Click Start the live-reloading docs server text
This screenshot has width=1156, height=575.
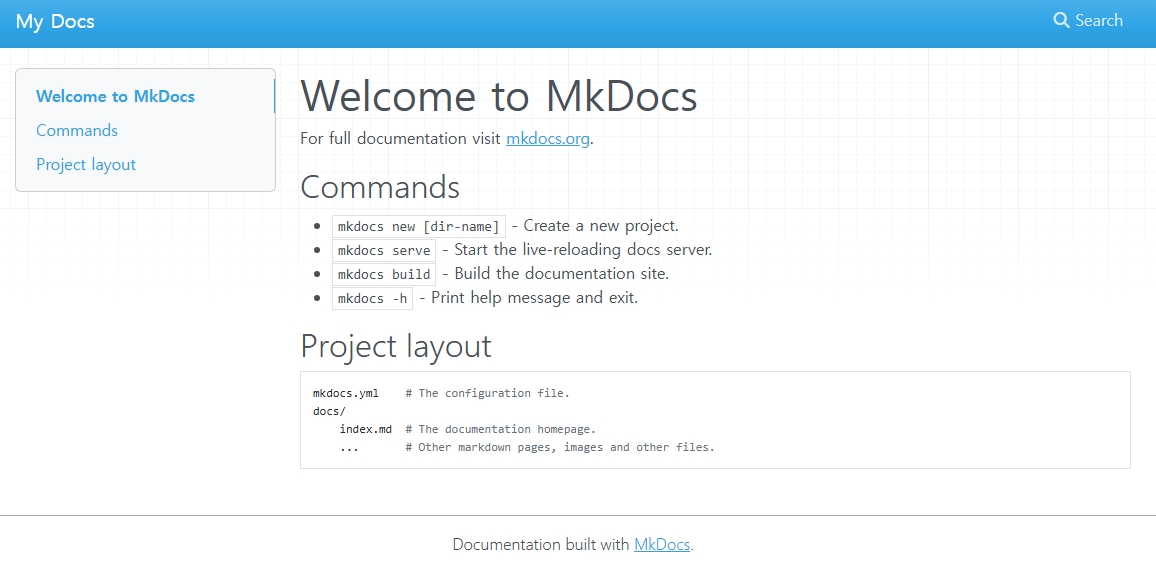pos(583,250)
